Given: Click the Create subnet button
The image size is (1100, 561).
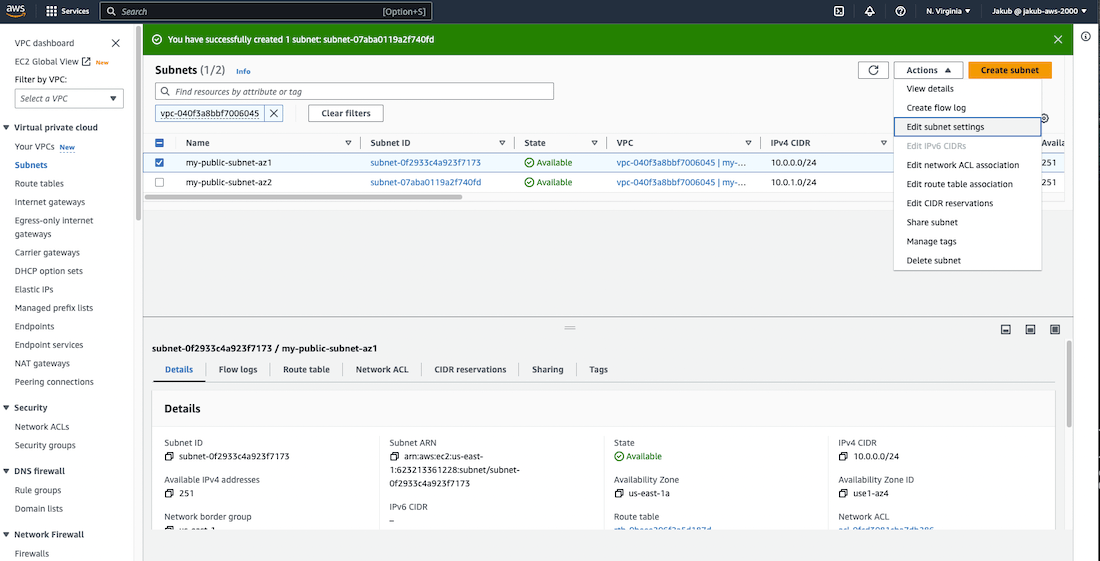Looking at the screenshot, I should [1009, 70].
